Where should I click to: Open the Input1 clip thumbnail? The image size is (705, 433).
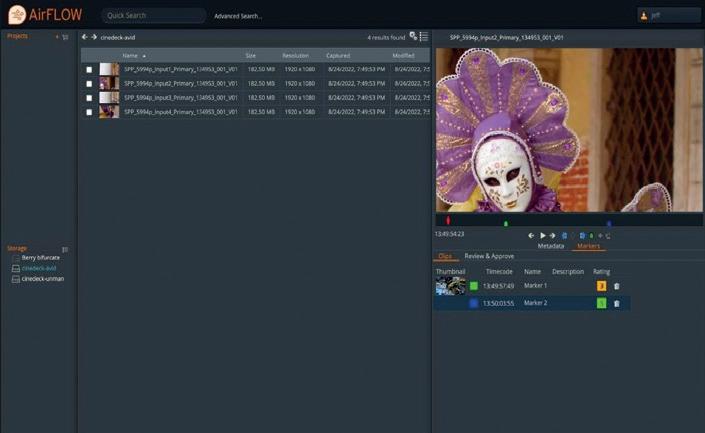point(109,69)
